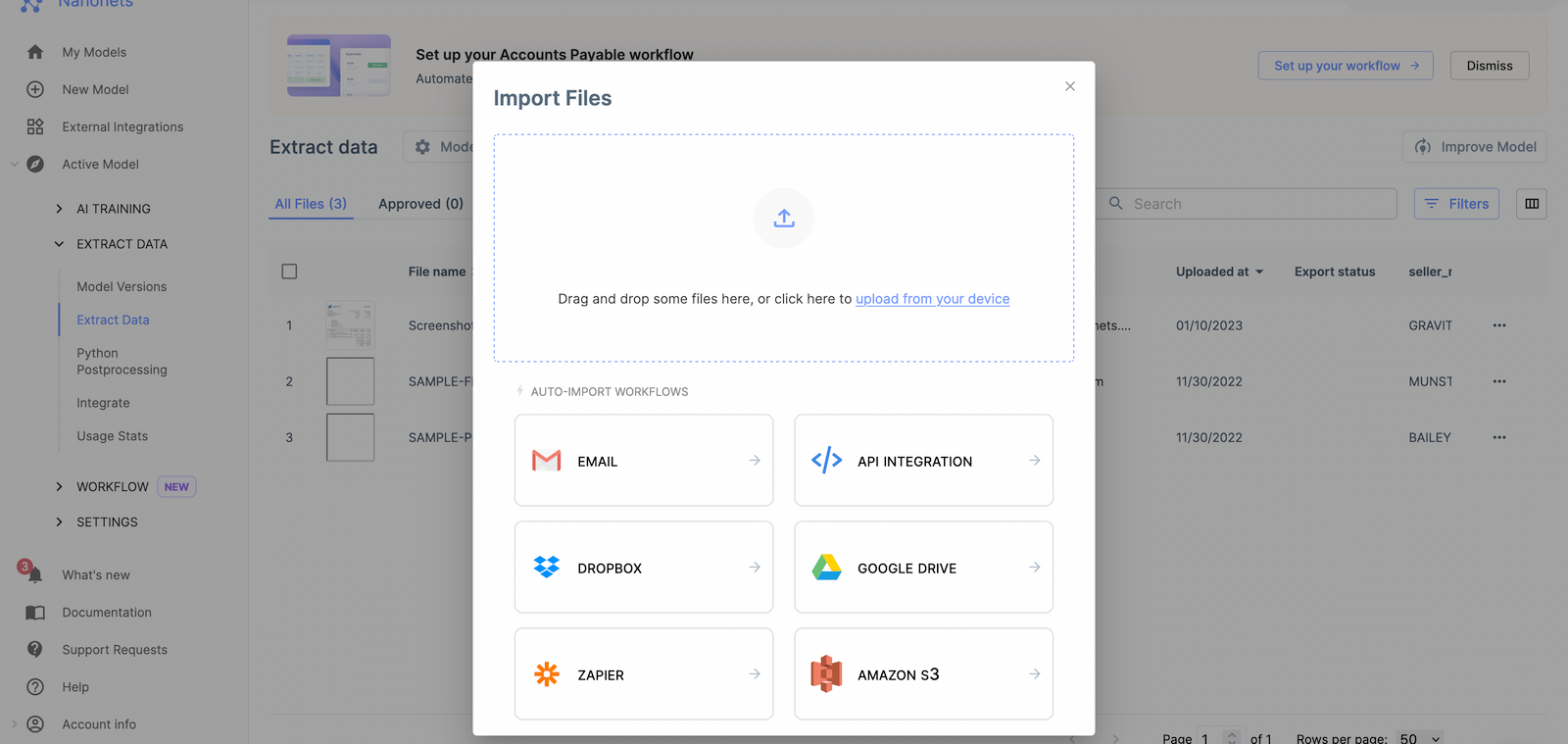
Task: Switch to the All Files tab
Action: point(311,204)
